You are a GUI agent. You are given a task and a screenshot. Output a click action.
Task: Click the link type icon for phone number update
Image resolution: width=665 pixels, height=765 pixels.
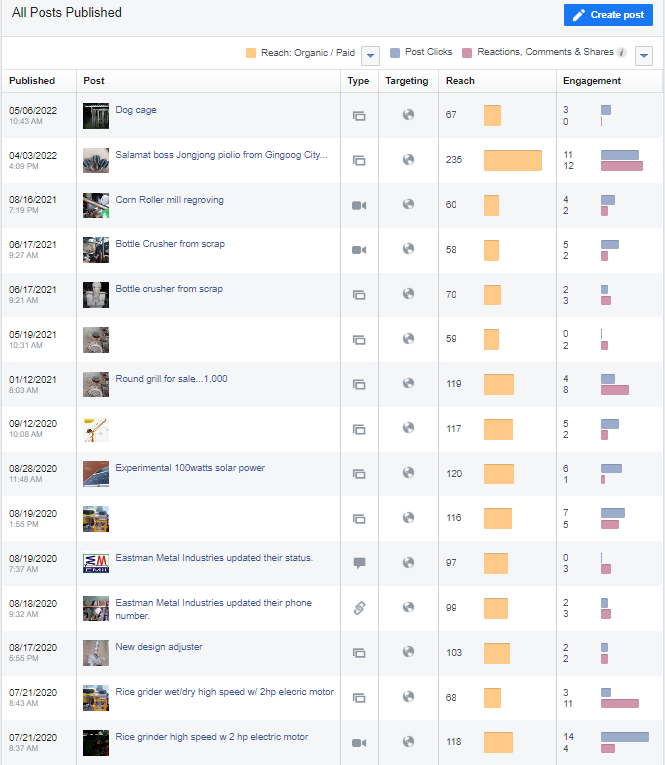[359, 608]
